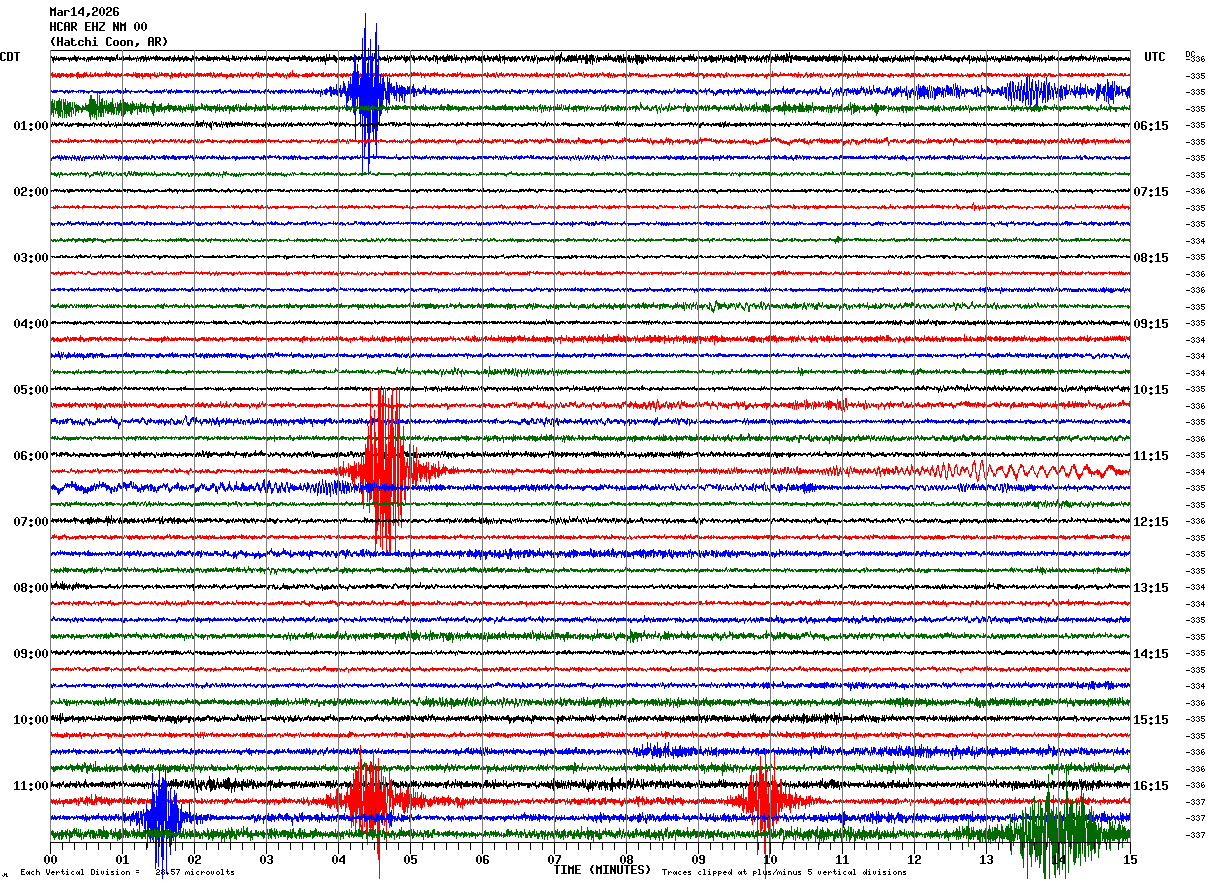This screenshot has width=1210, height=886.
Task: Click the 12 minute tick on bottom axis
Action: click(914, 859)
